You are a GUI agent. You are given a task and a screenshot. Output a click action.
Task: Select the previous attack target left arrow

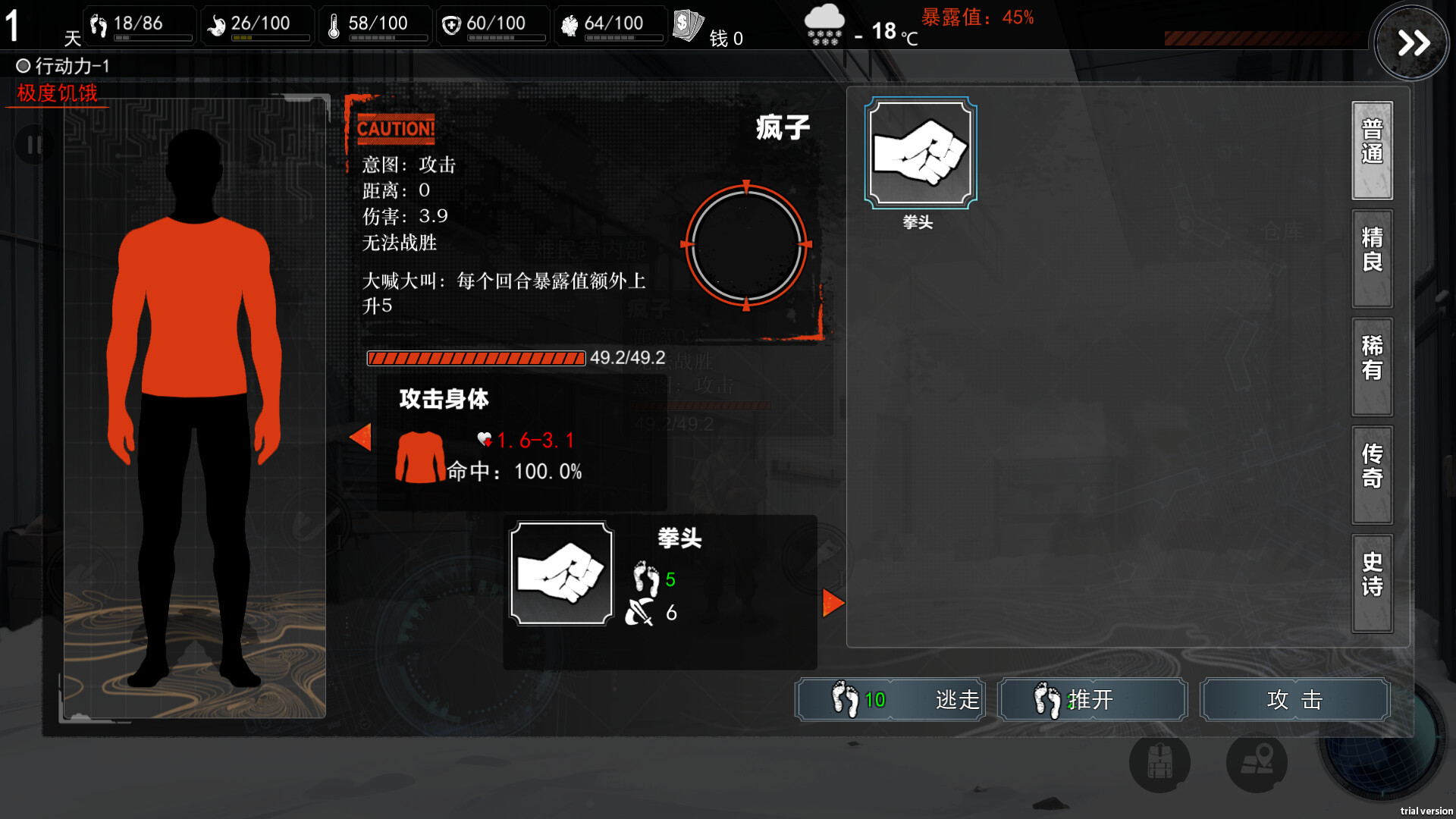point(360,437)
